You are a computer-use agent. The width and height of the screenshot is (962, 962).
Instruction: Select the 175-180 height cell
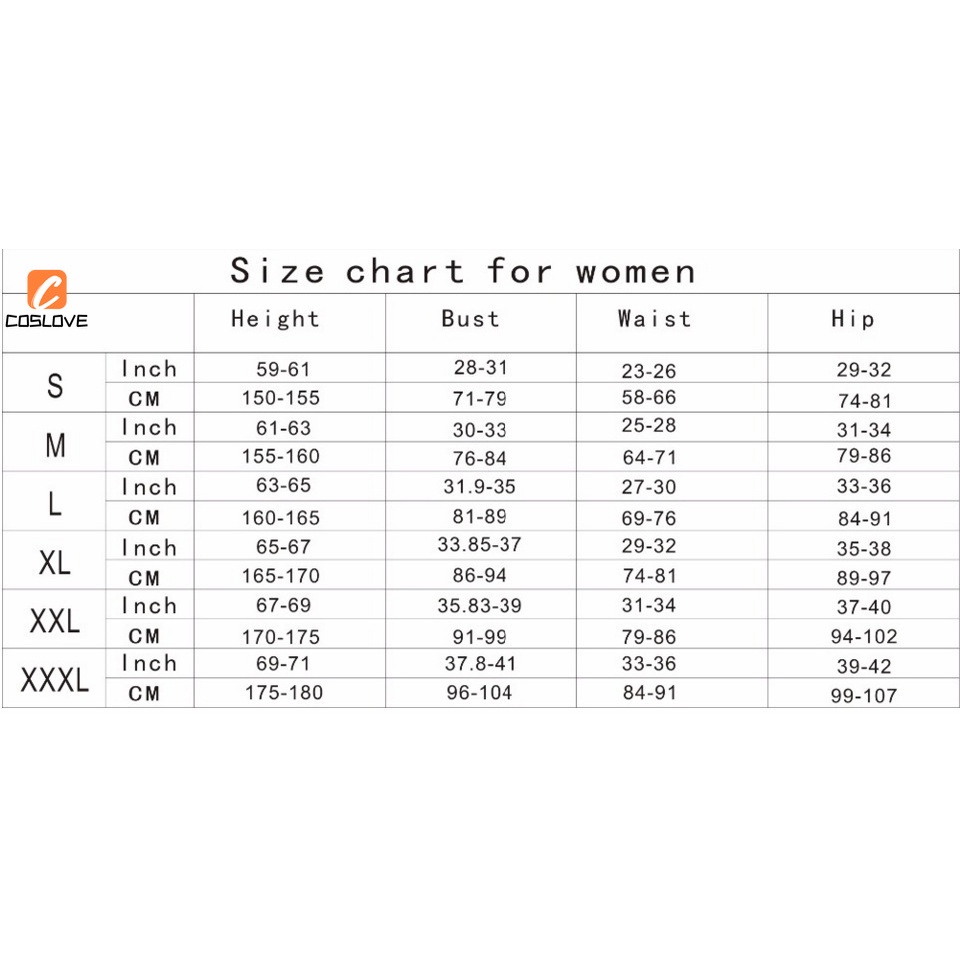coord(284,693)
